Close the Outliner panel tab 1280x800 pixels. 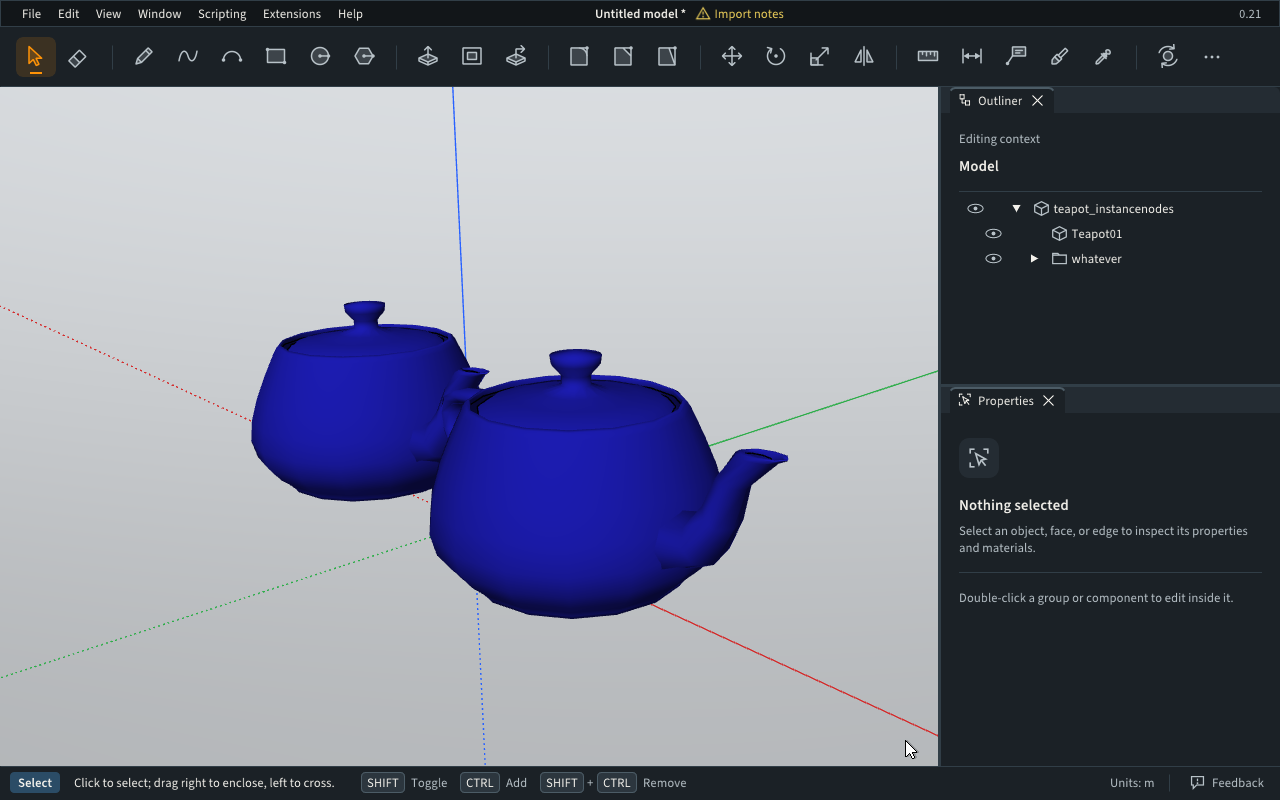coord(1038,101)
